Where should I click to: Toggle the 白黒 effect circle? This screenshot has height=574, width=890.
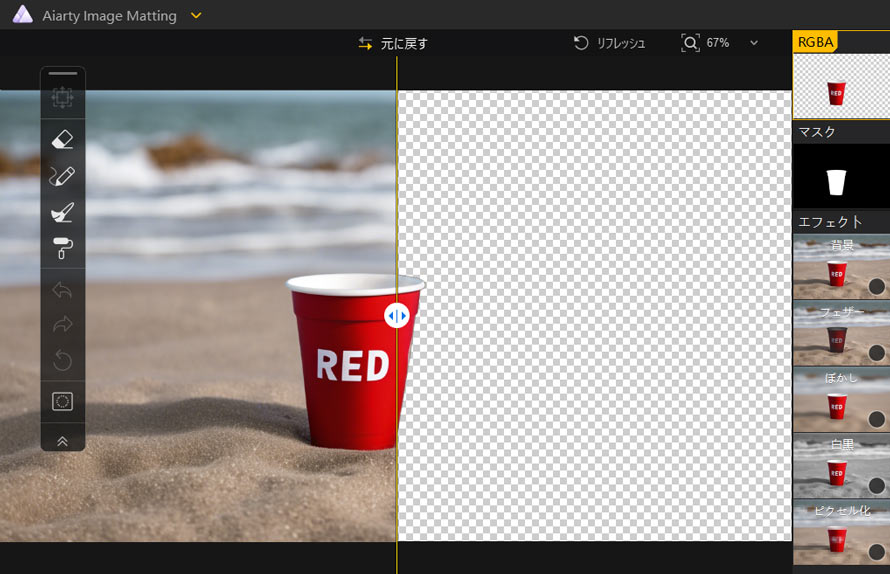(x=877, y=486)
